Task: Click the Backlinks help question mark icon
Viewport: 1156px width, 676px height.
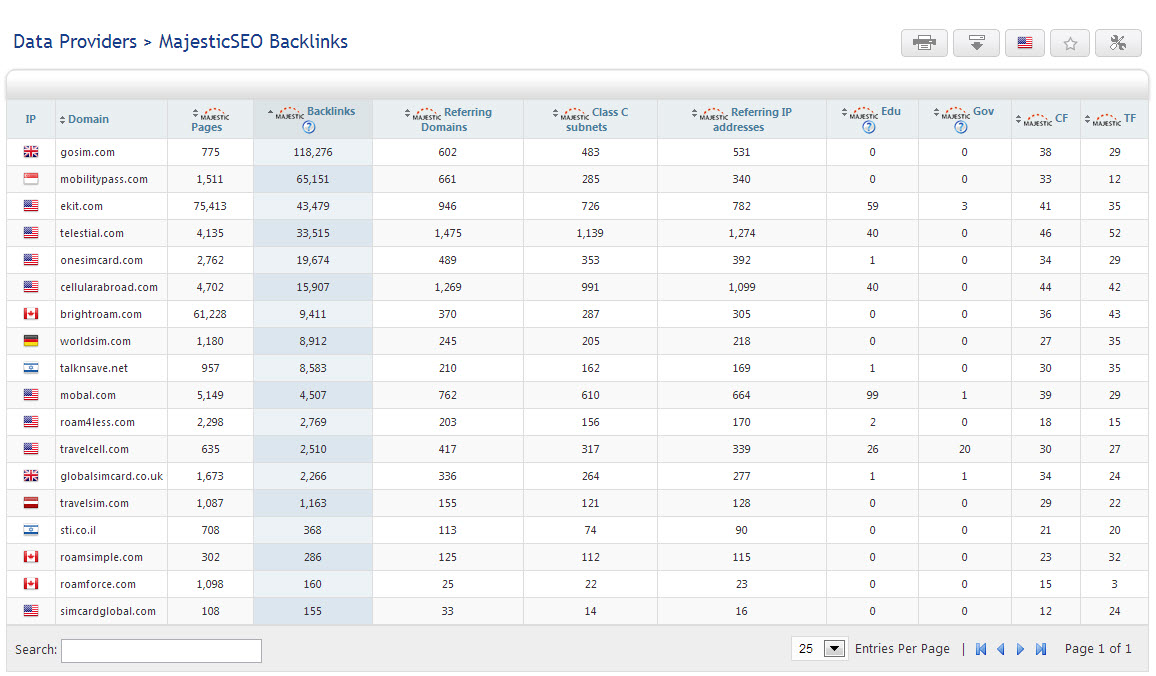Action: [309, 127]
